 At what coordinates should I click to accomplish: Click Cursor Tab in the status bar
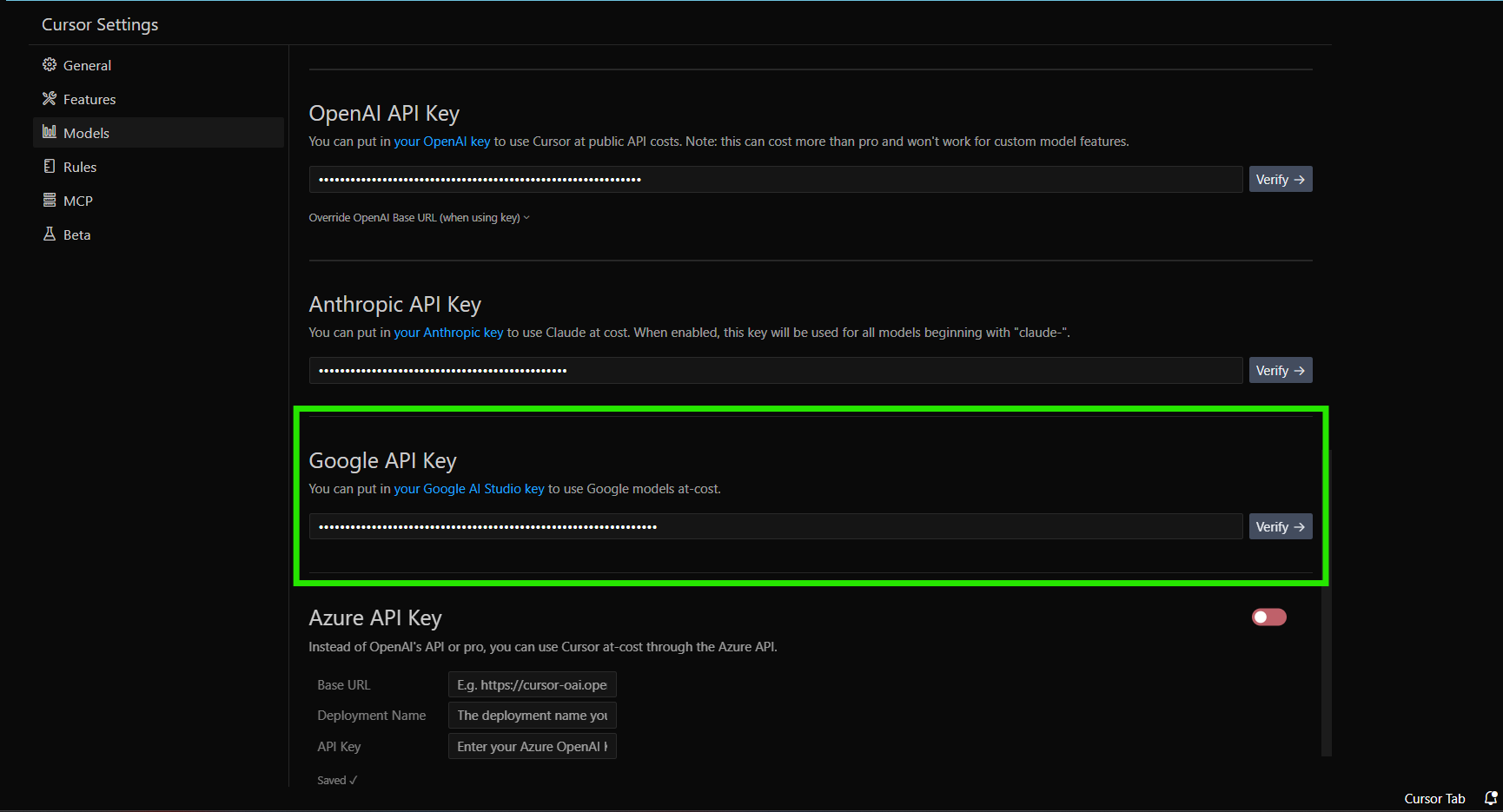(1433, 799)
